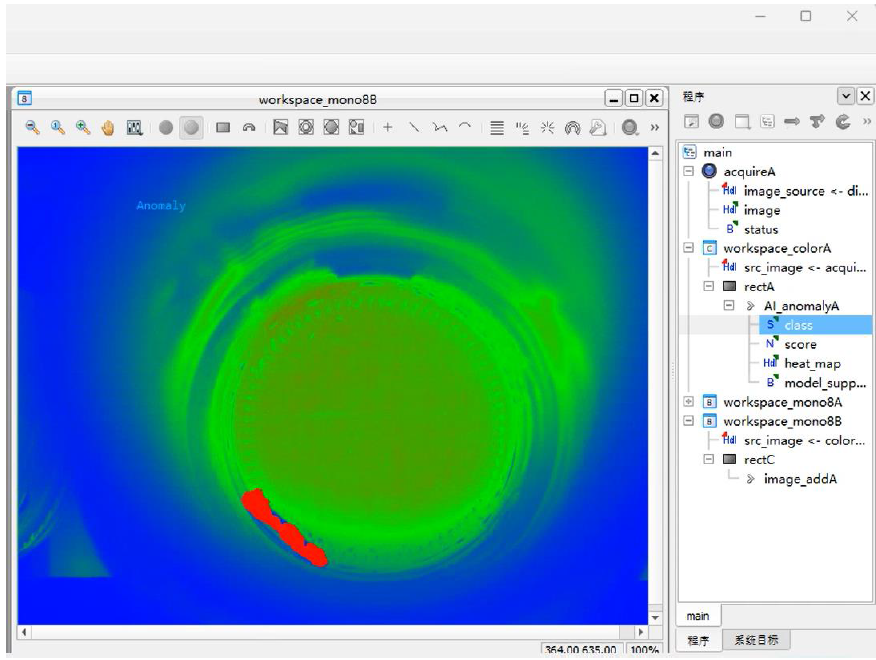The height and width of the screenshot is (660, 876).
Task: Collapse the rectC tree node
Action: coord(709,459)
